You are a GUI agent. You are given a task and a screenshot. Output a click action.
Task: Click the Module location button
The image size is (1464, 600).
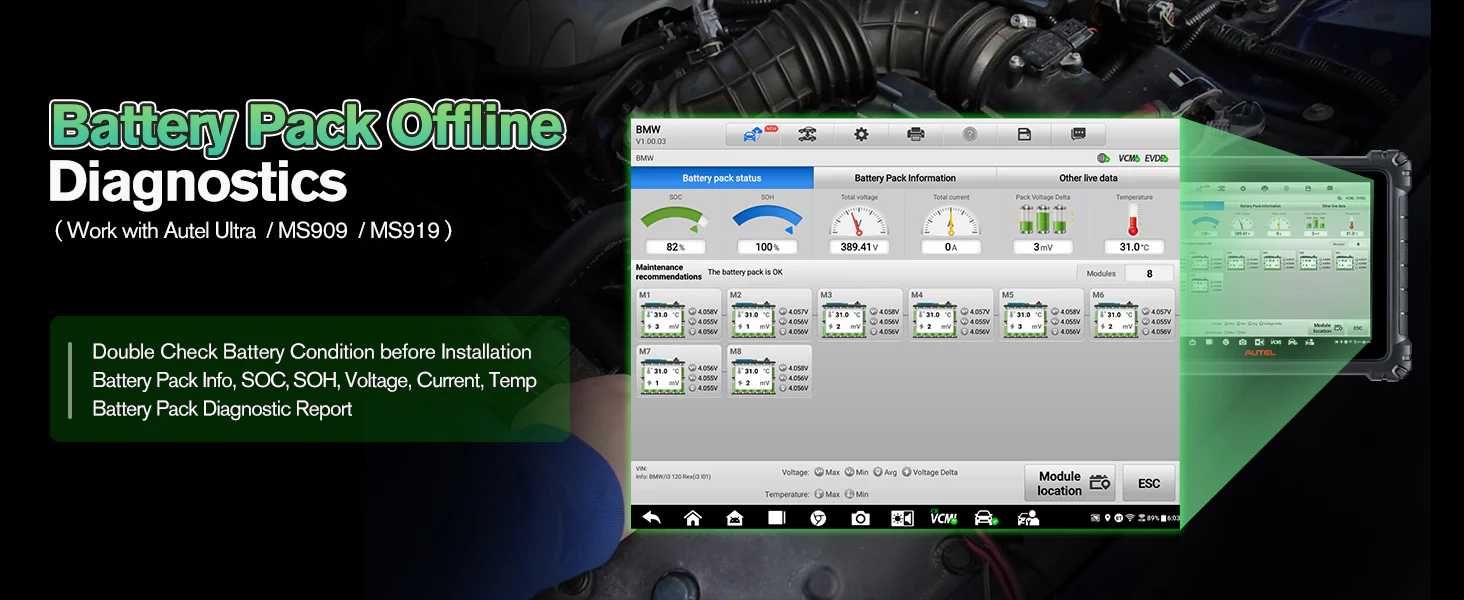click(x=1070, y=483)
